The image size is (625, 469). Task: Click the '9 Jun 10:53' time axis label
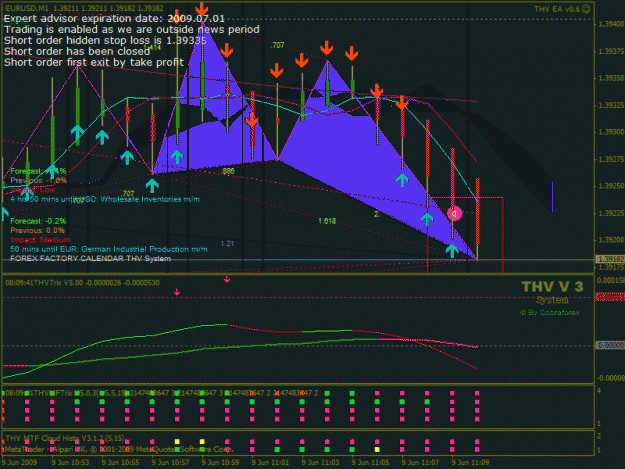70,463
